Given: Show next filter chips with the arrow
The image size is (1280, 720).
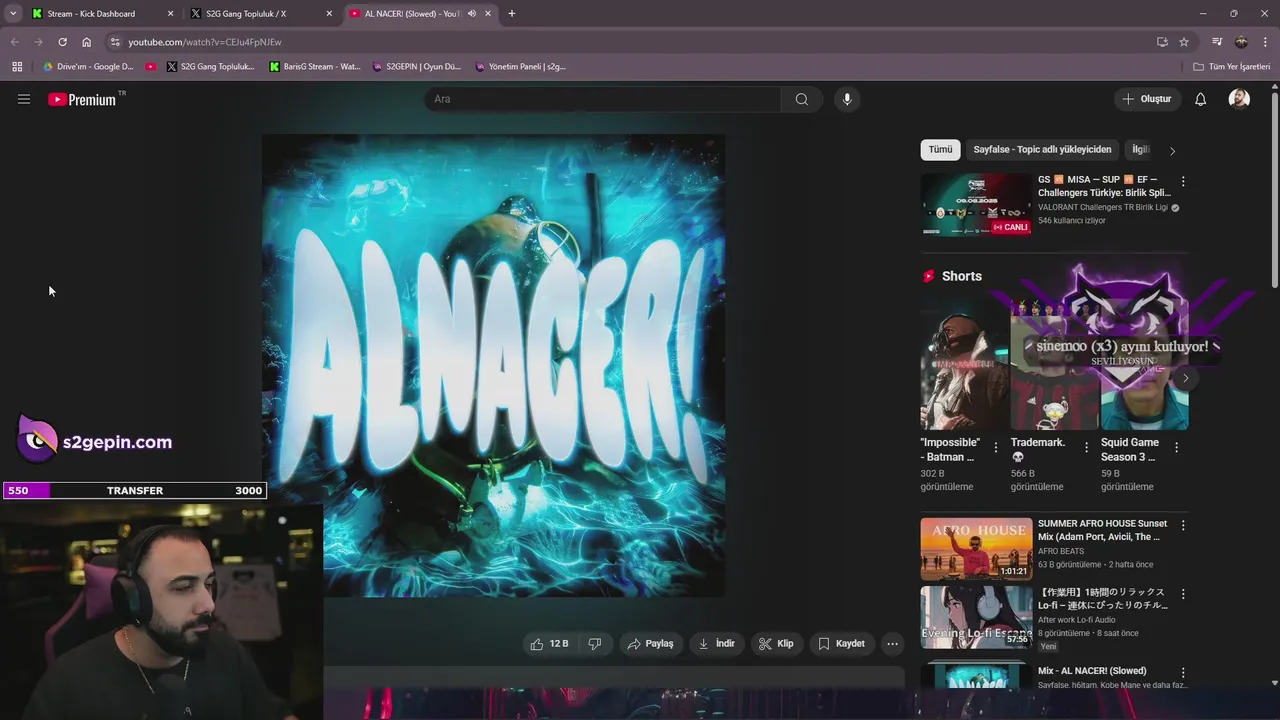Looking at the screenshot, I should coord(1172,150).
